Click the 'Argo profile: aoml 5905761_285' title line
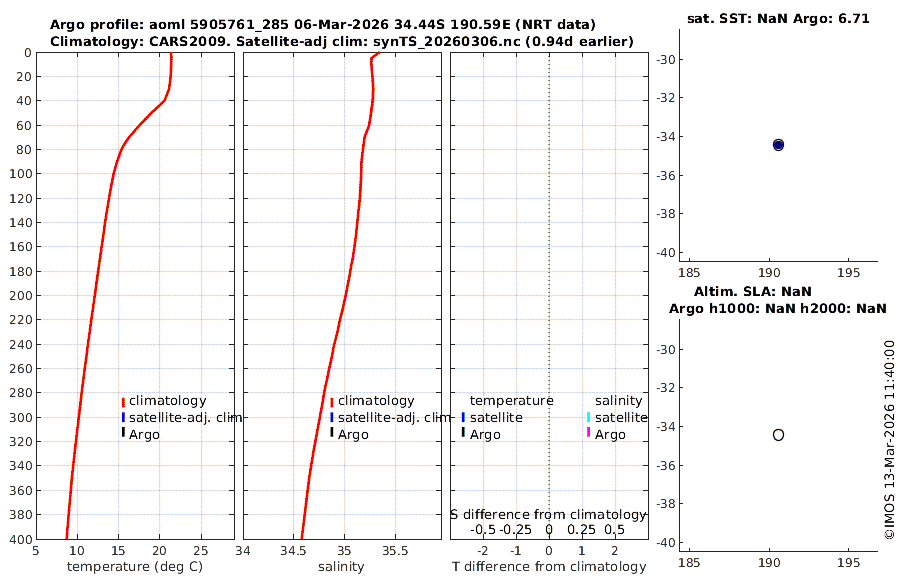900x580 pixels. pyautogui.click(x=323, y=25)
